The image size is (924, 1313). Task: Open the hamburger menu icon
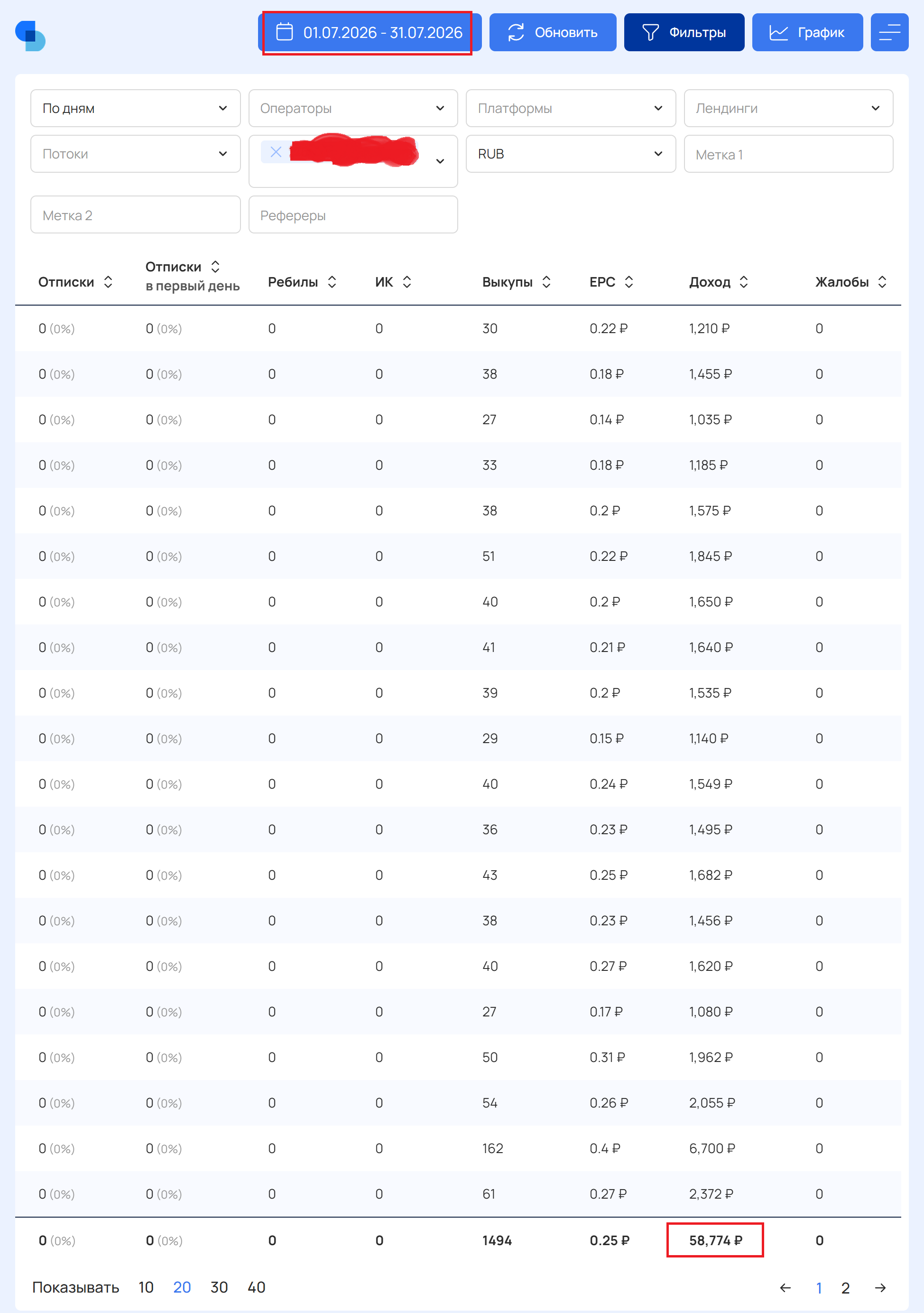[x=889, y=33]
